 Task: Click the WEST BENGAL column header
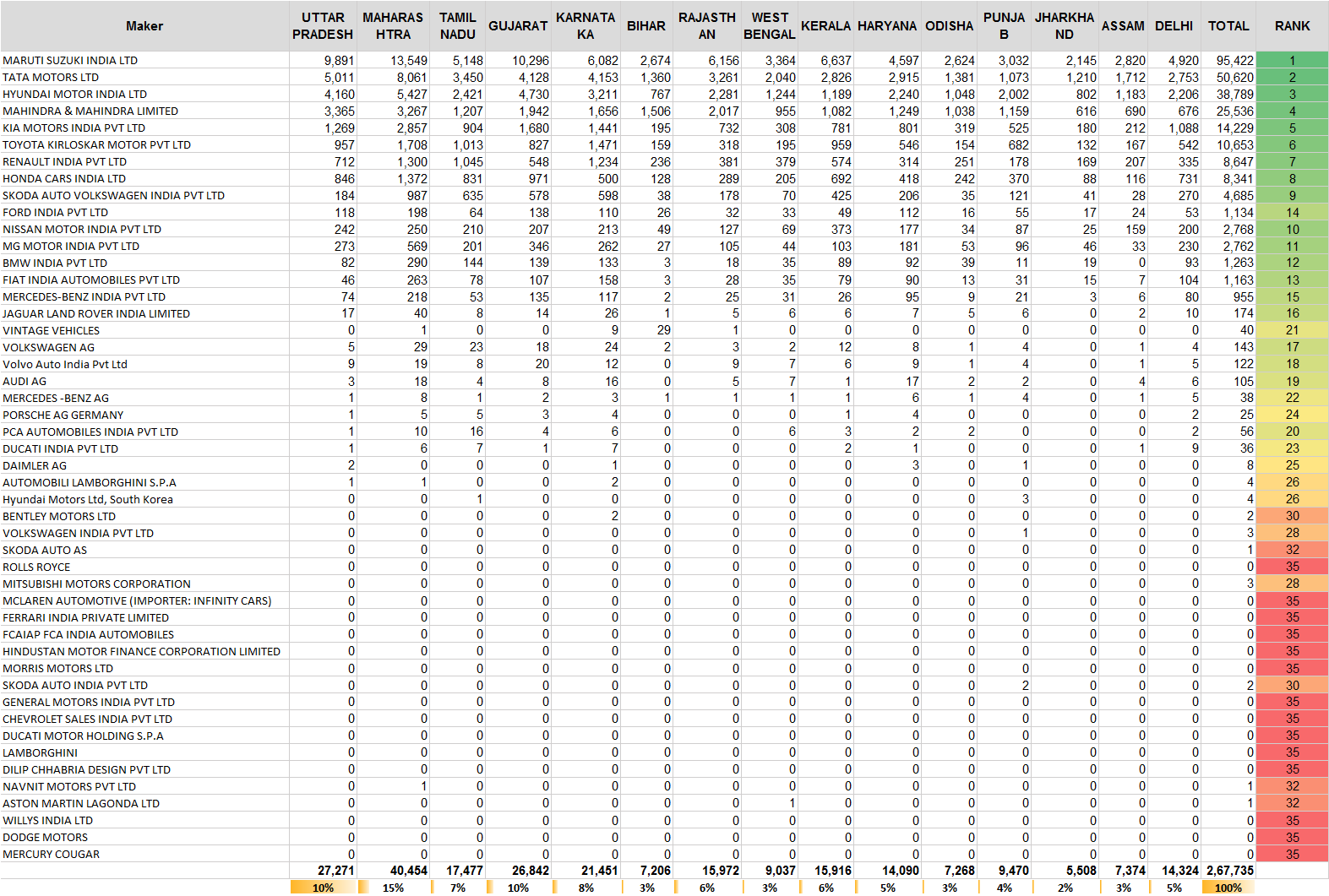[770, 26]
